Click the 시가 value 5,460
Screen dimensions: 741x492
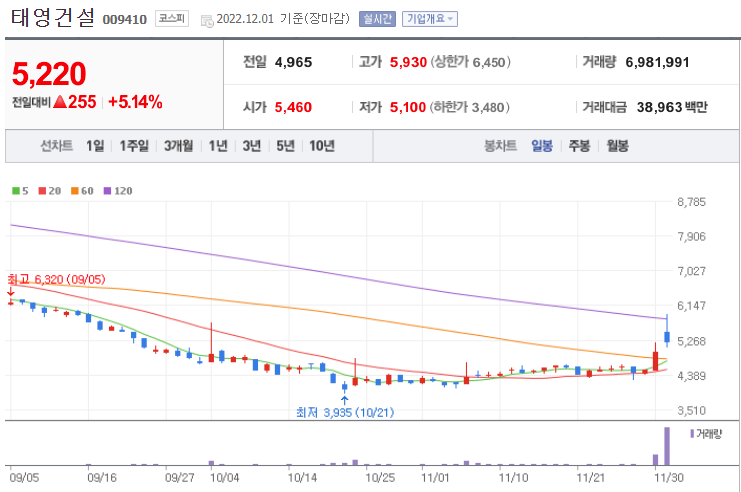[293, 107]
